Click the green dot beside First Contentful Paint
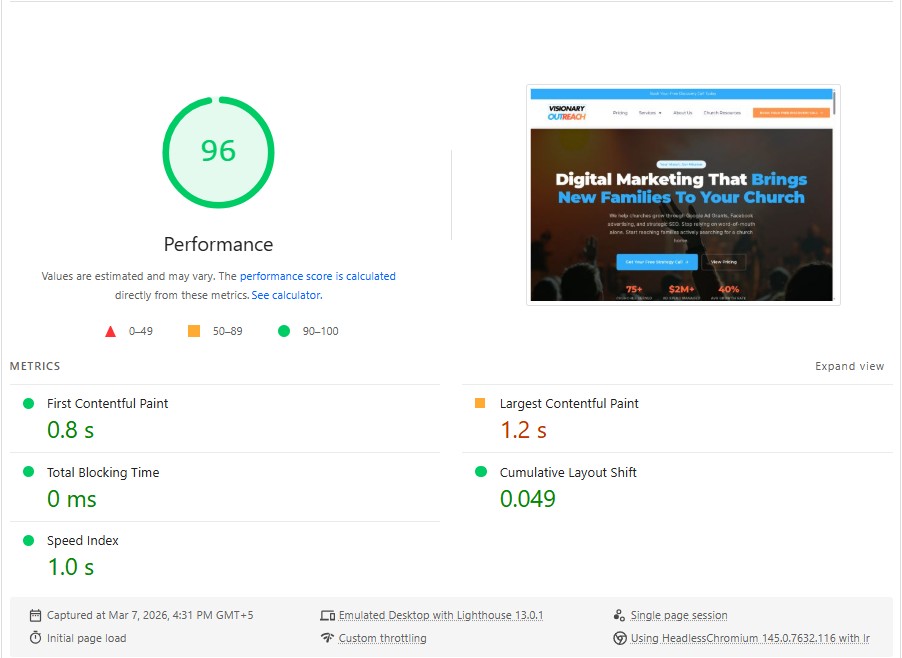This screenshot has width=902, height=658. 29,404
